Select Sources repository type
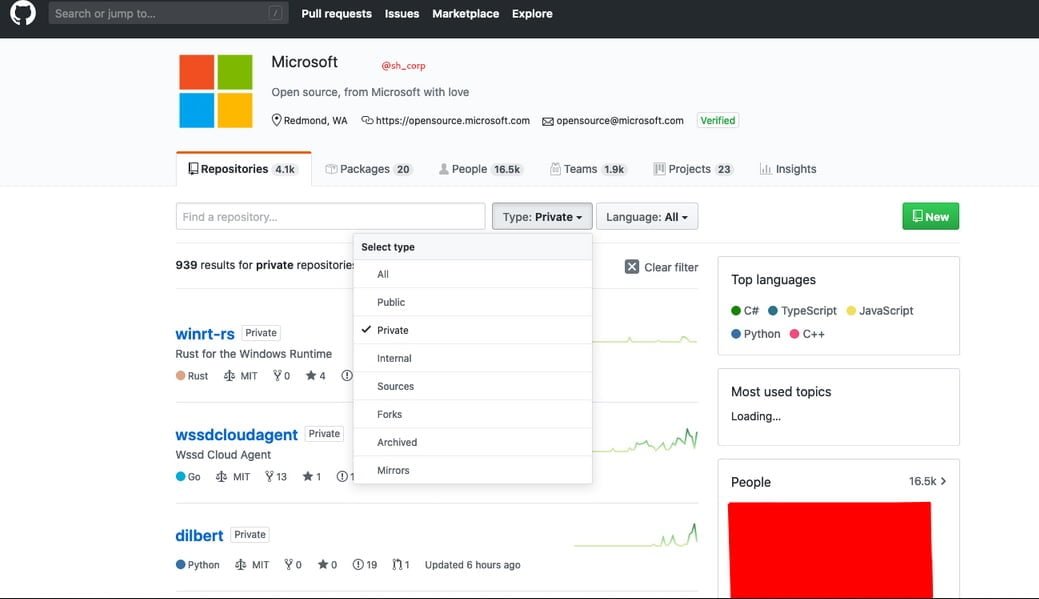The image size is (1039, 599). pos(472,386)
